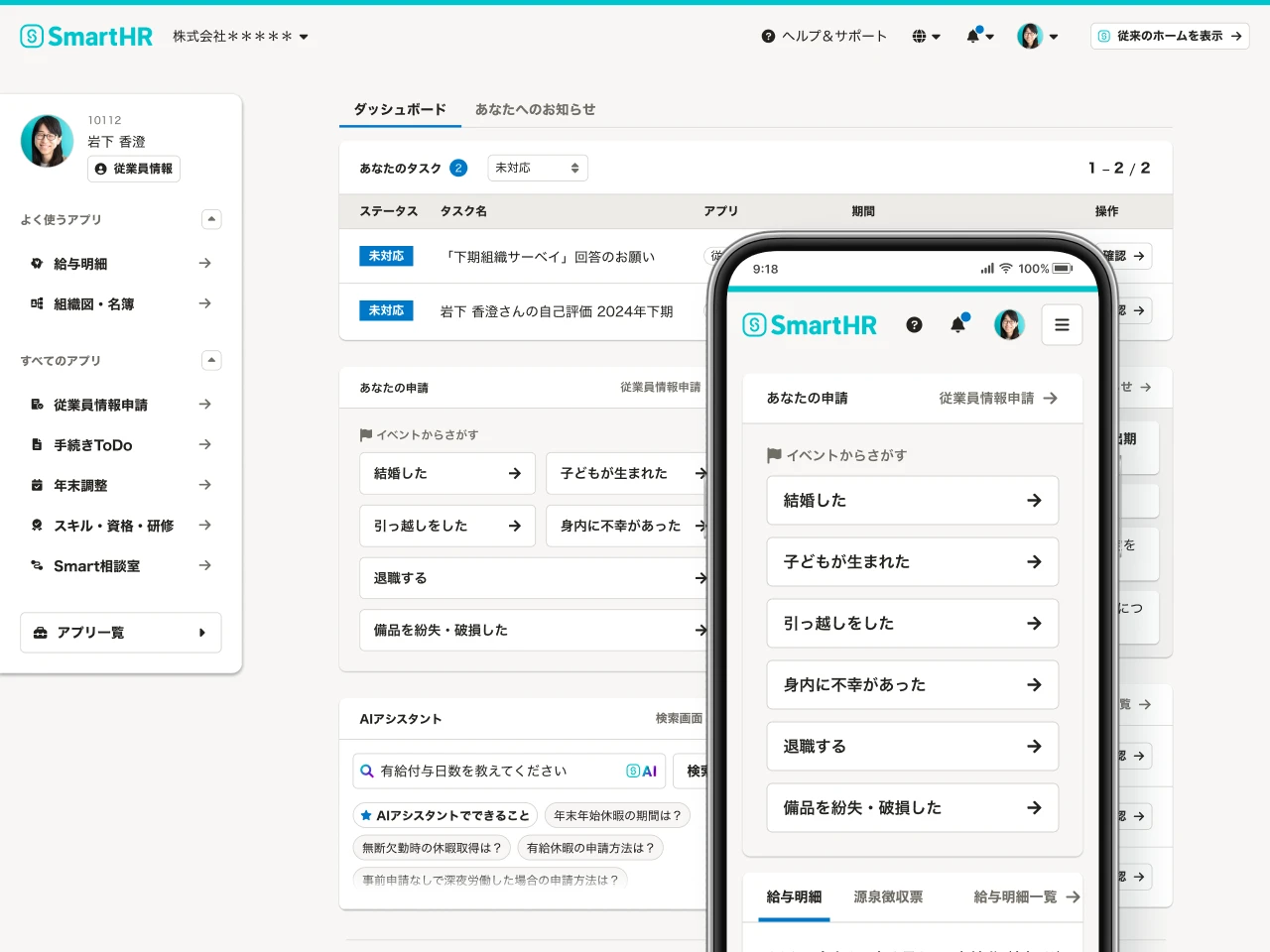This screenshot has height=952, width=1270.
Task: Click the 従業員情報申請 sidebar icon
Action: click(x=37, y=405)
